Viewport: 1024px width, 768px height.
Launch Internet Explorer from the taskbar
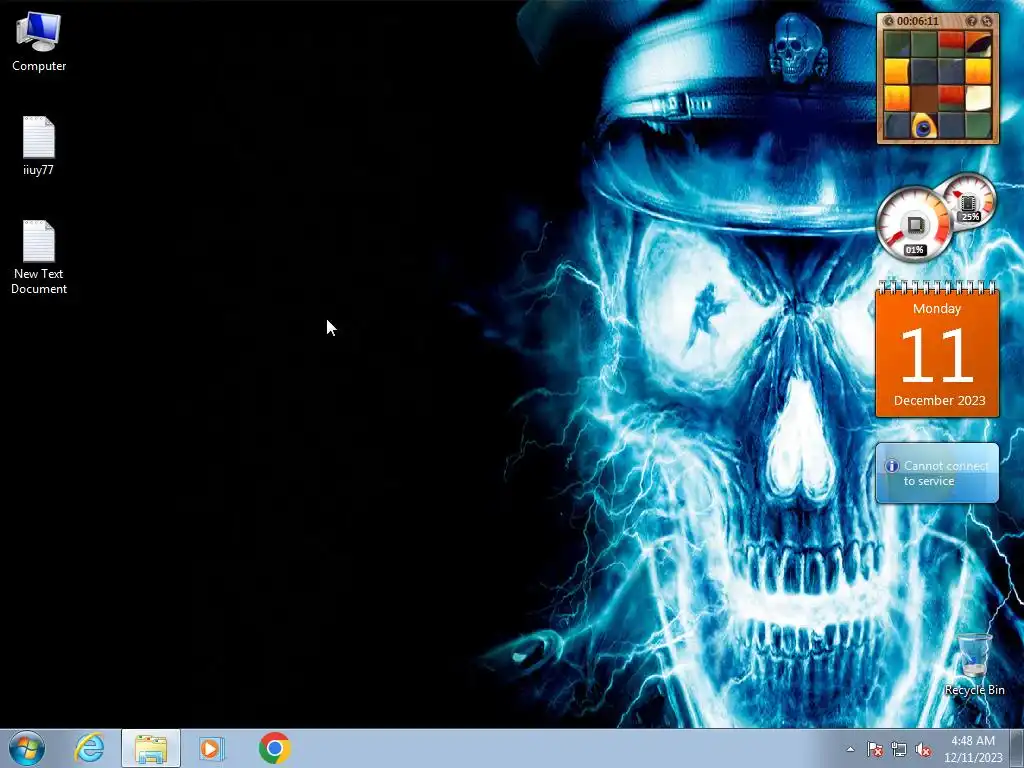(x=89, y=748)
